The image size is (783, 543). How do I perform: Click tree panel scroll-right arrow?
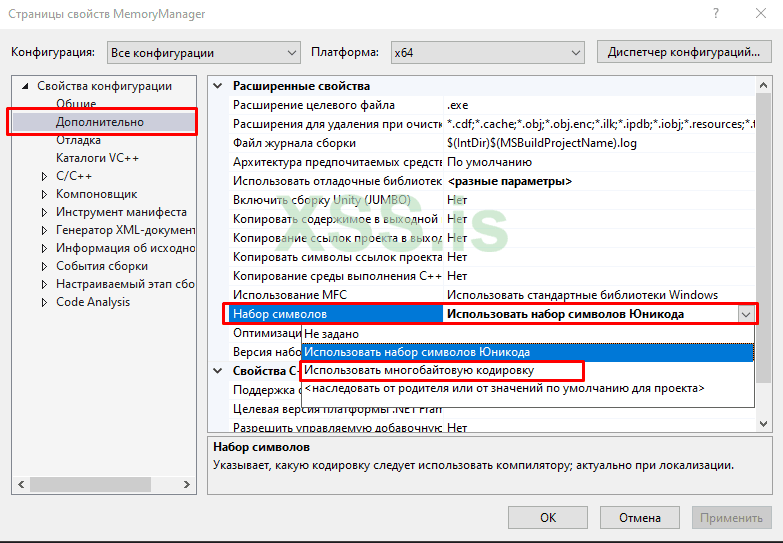187,484
